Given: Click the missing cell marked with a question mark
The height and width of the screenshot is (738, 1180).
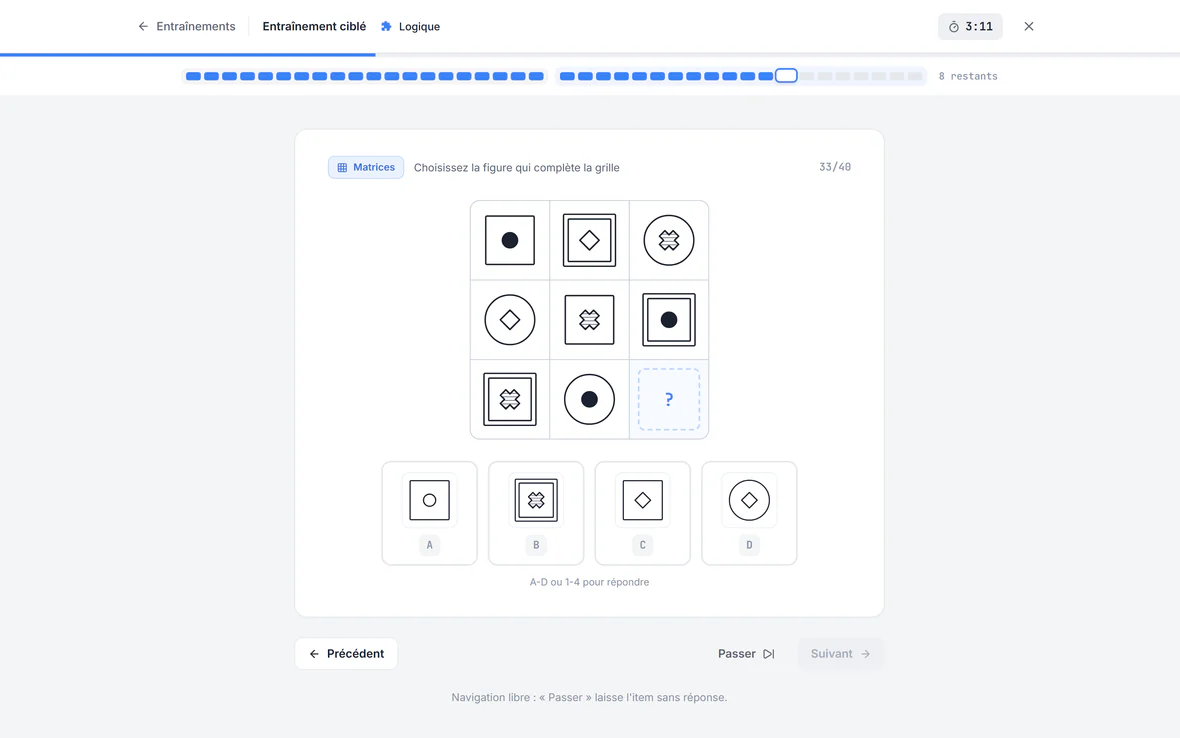Looking at the screenshot, I should click(x=669, y=399).
